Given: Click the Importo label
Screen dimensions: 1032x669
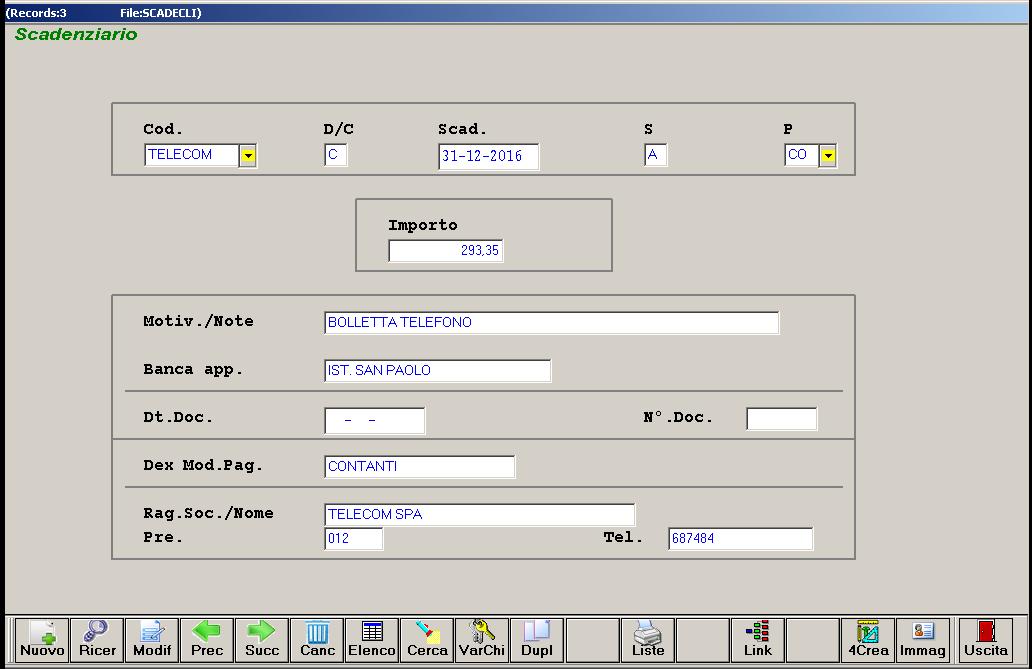Looking at the screenshot, I should [x=423, y=225].
